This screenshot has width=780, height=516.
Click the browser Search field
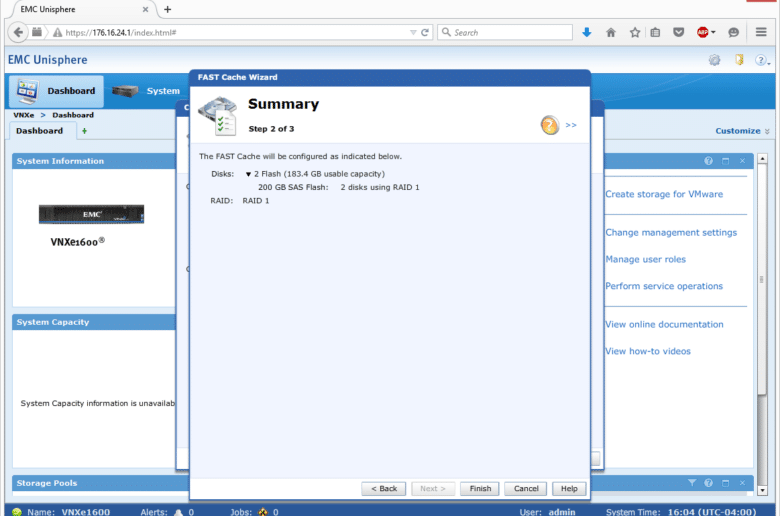[505, 32]
